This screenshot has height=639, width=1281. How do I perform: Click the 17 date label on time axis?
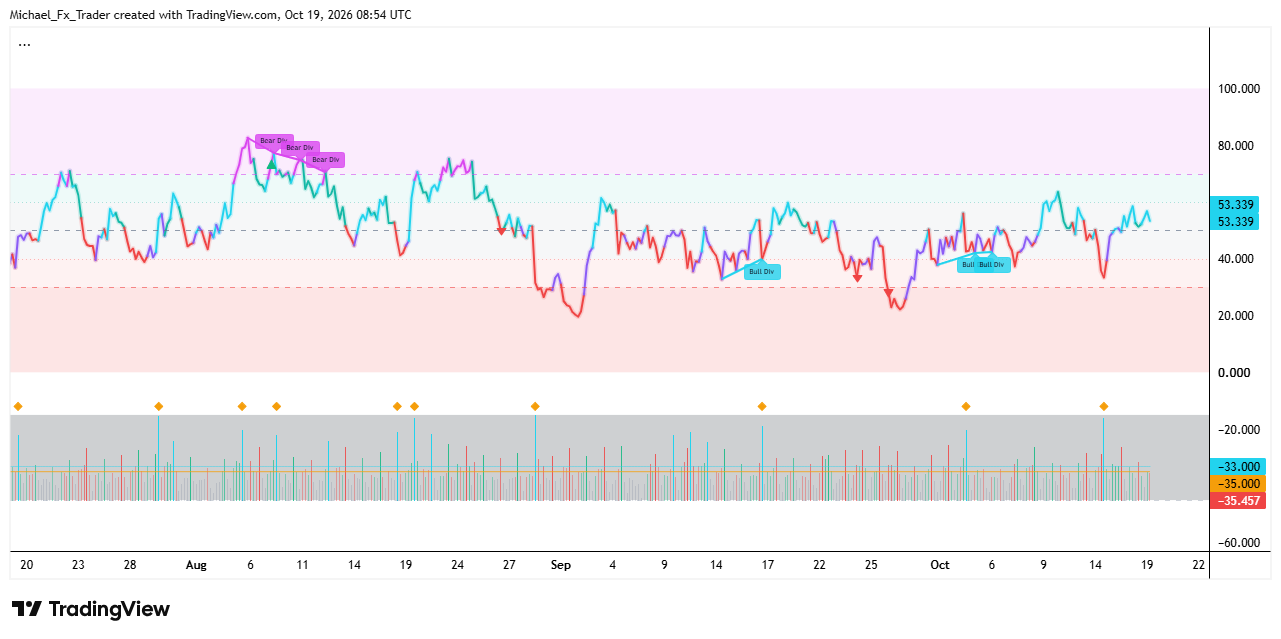click(768, 565)
